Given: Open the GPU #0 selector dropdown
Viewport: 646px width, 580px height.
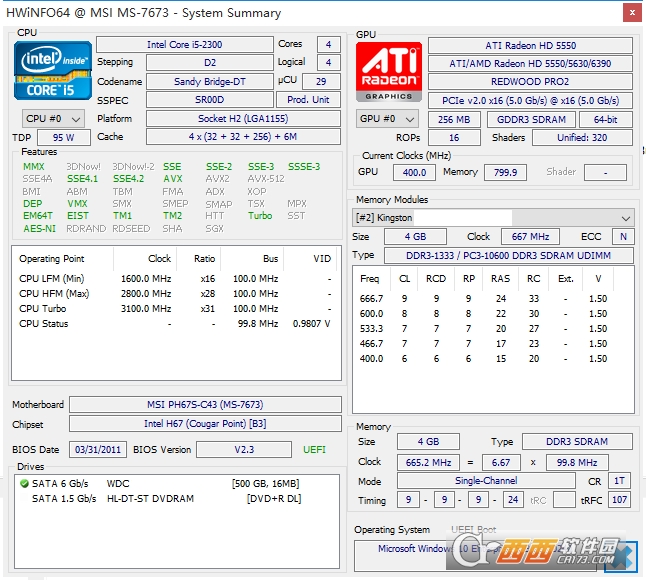Looking at the screenshot, I should [387, 119].
